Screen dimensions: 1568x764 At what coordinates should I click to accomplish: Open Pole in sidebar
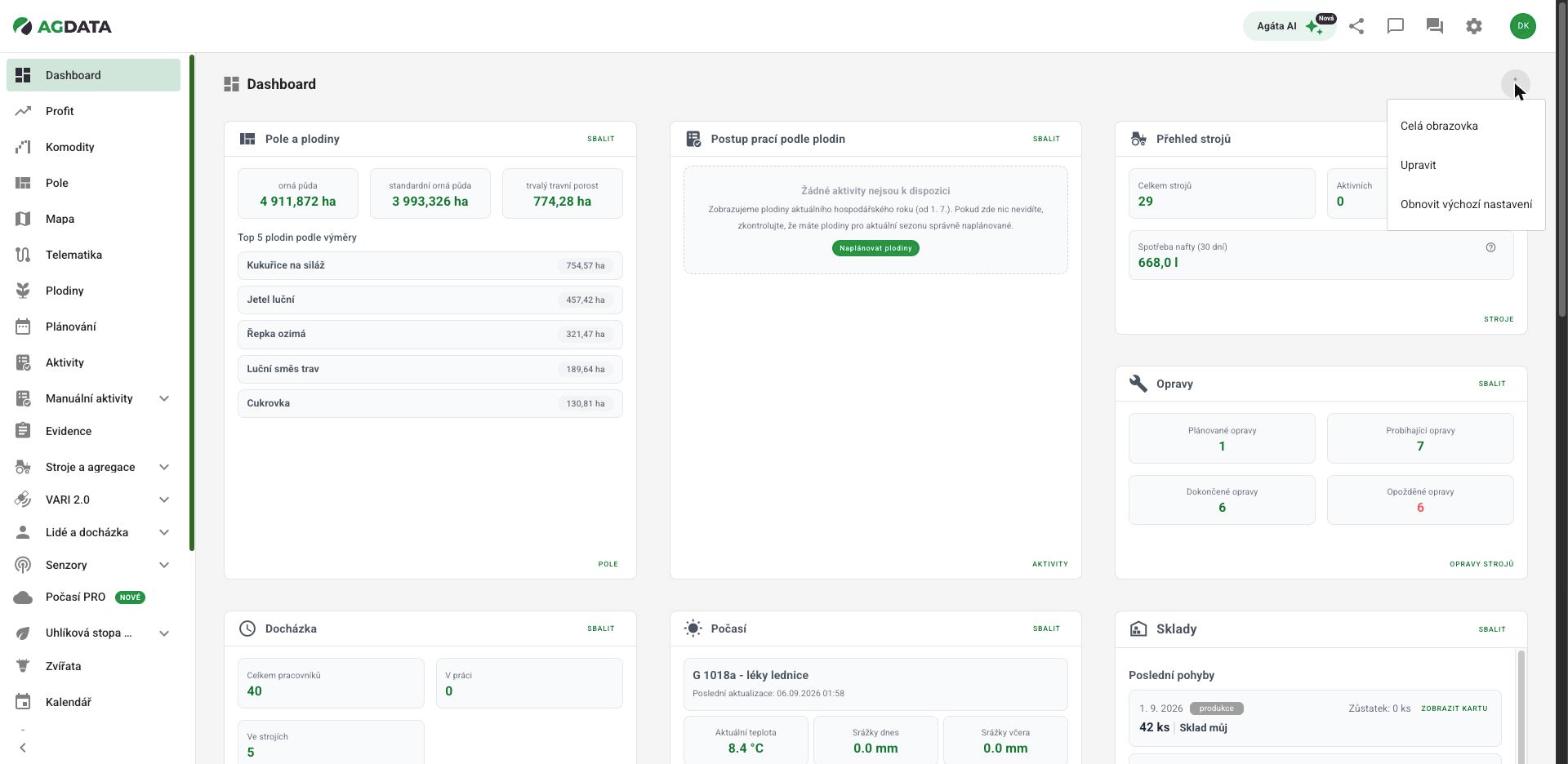point(93,183)
